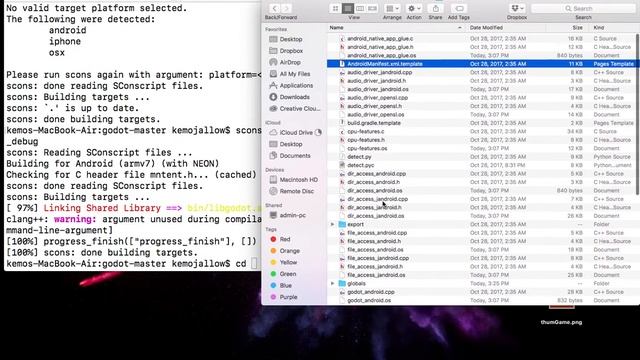Click the Terminal command prompt line
The image size is (640, 360).
[133, 264]
